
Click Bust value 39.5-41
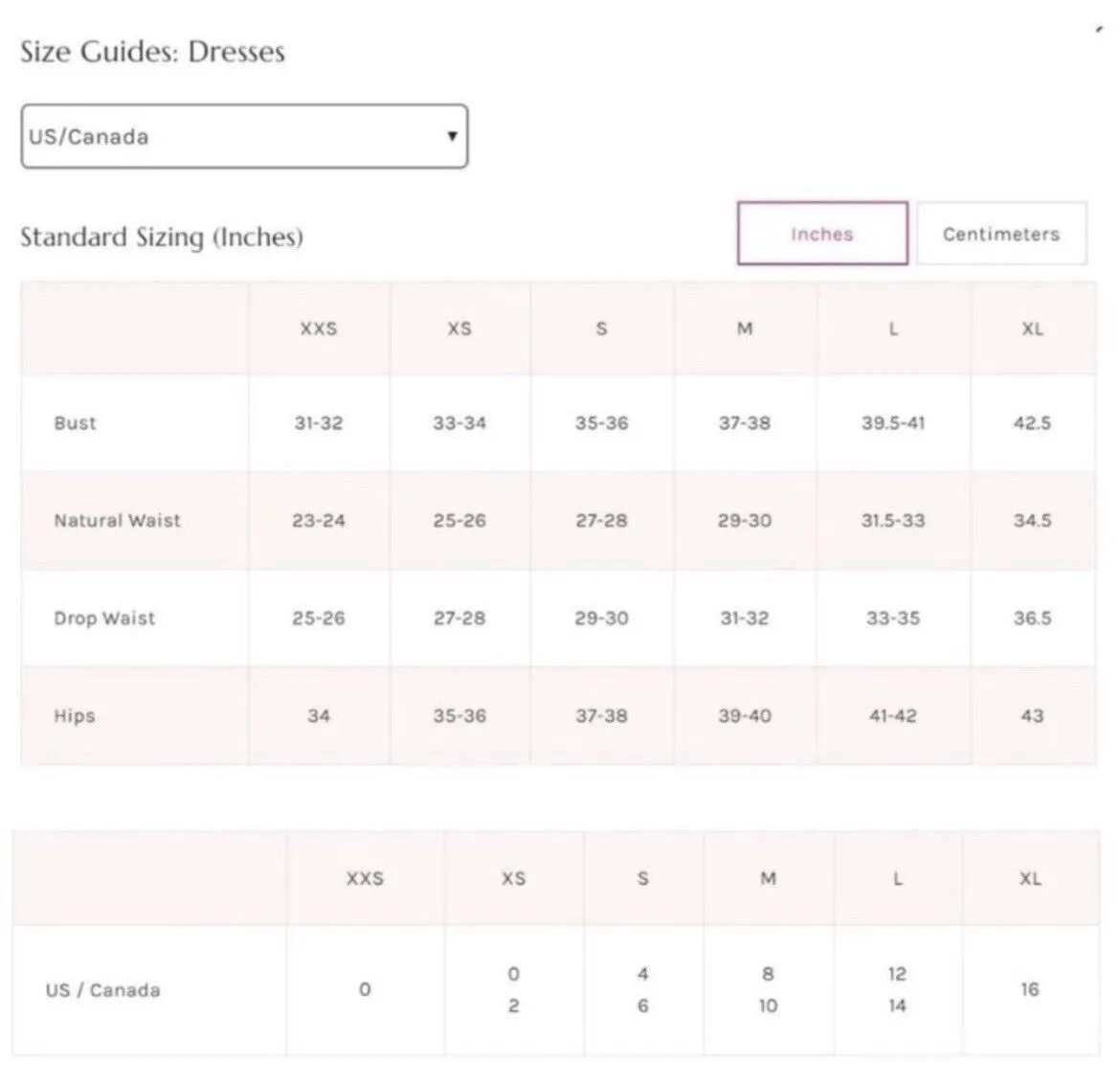pyautogui.click(x=893, y=423)
